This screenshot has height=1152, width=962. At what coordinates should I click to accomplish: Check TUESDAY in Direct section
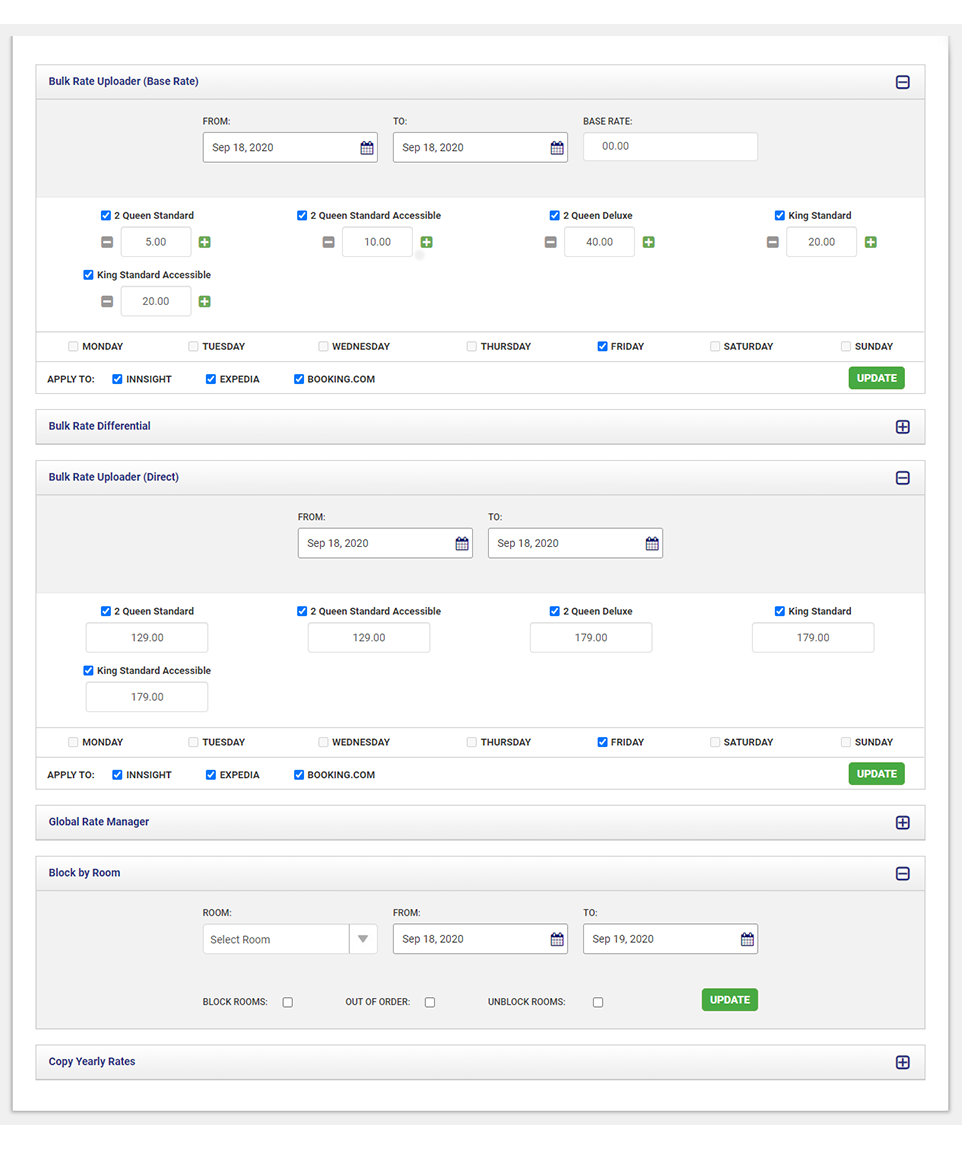193,742
